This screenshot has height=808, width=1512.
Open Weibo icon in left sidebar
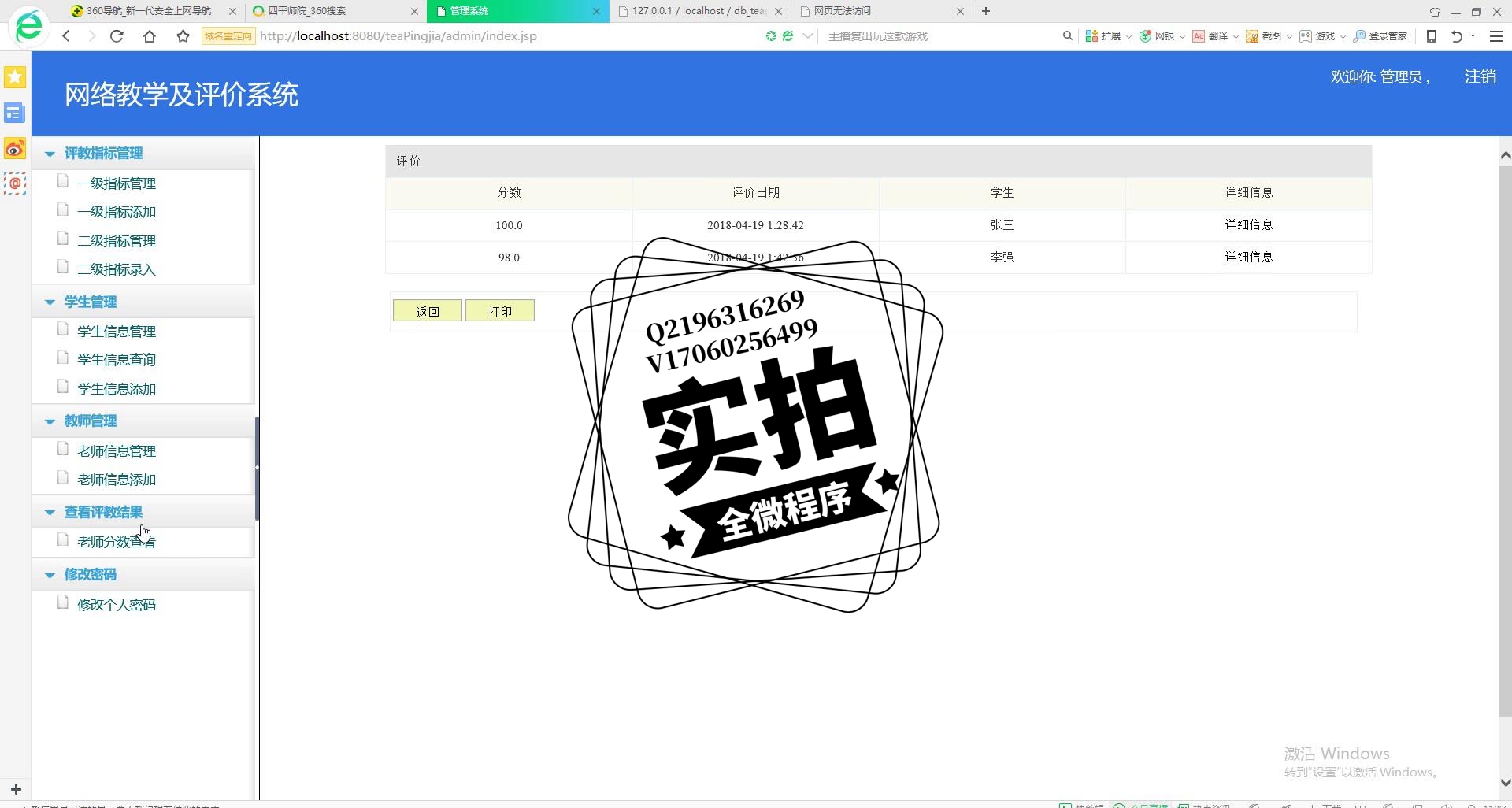click(15, 148)
